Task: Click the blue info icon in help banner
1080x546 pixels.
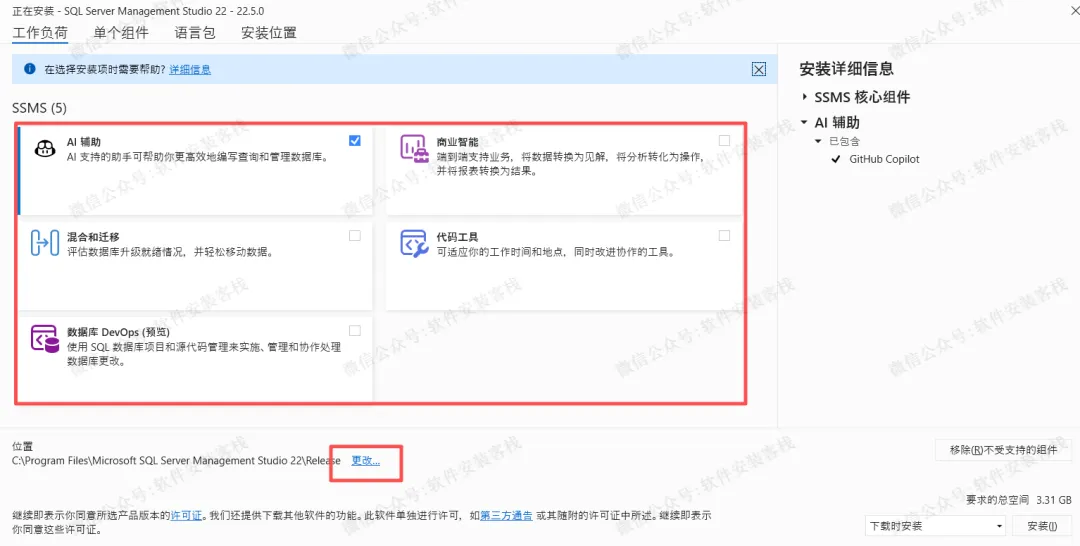Action: 30,69
